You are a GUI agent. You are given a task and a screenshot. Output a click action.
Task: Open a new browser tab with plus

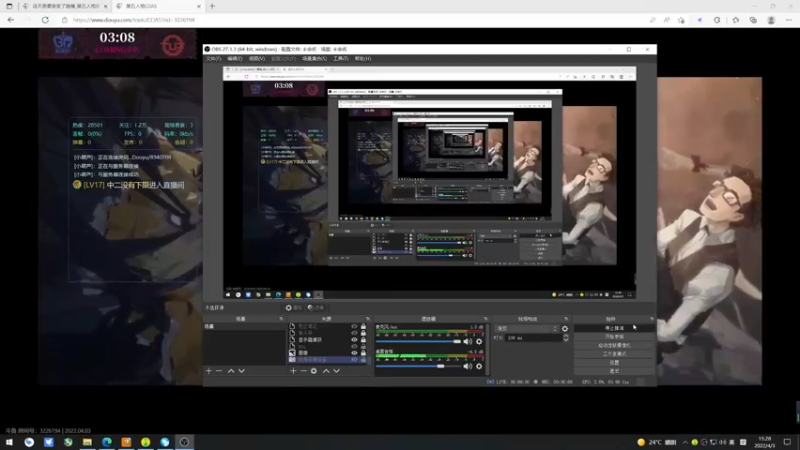[212, 6]
